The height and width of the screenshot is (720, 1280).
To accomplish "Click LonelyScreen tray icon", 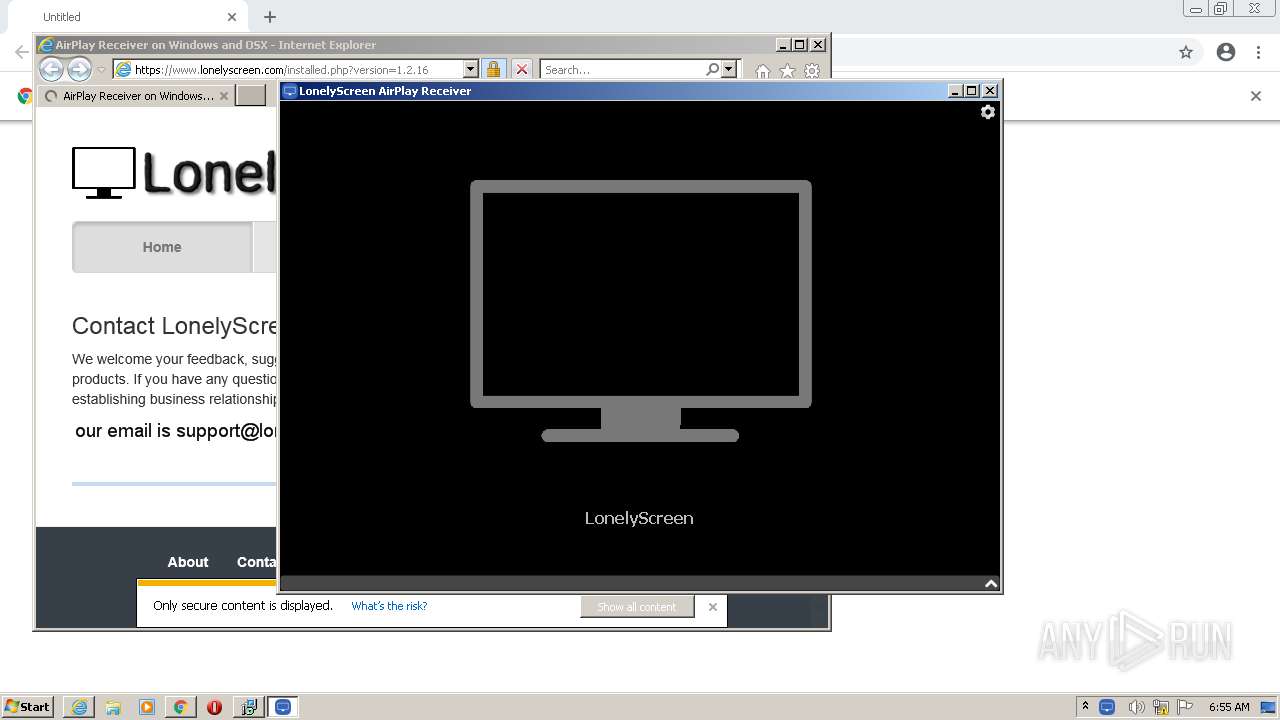I will (x=1107, y=707).
